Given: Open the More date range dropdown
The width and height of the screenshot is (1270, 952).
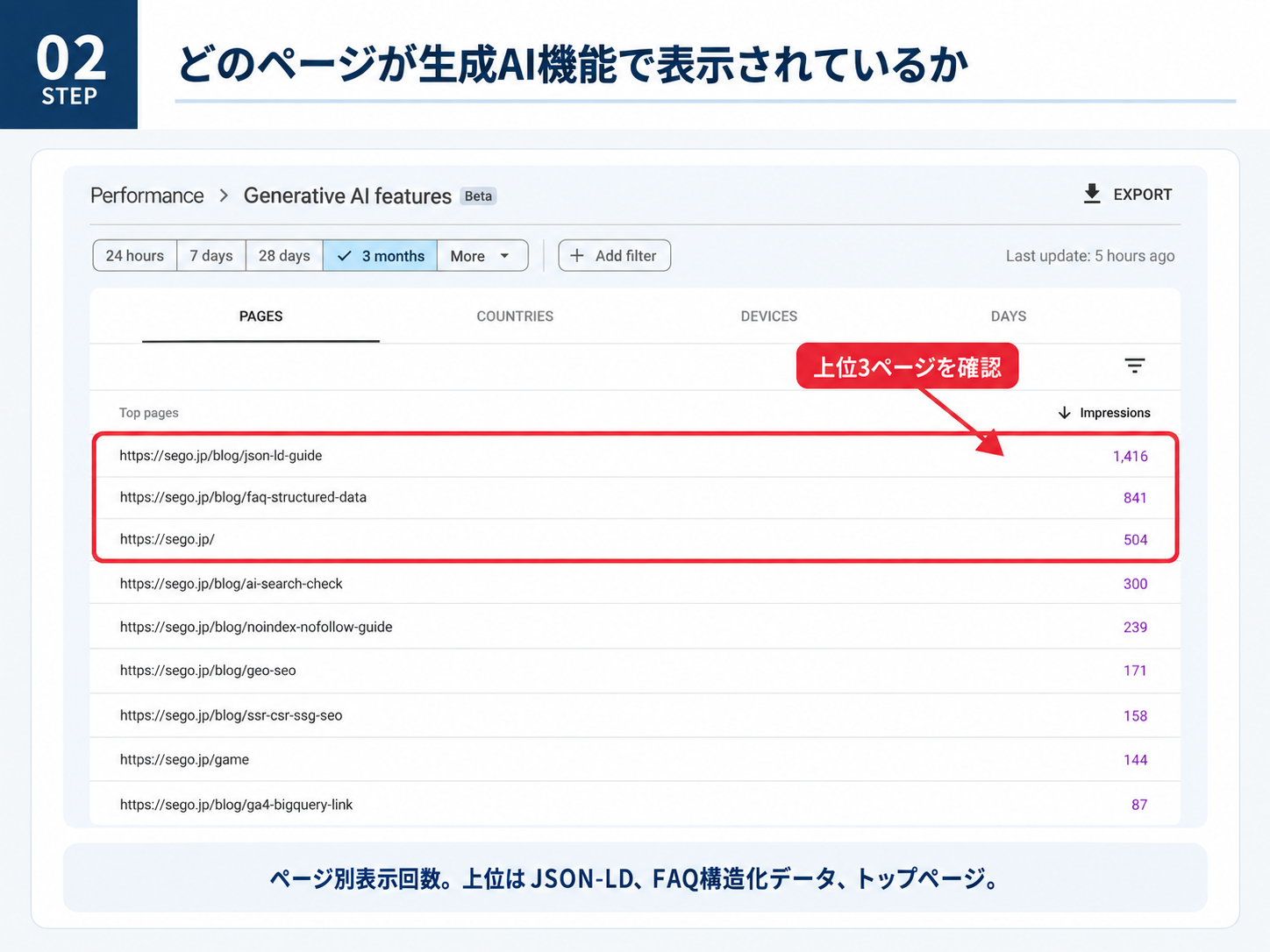Looking at the screenshot, I should coord(482,256).
